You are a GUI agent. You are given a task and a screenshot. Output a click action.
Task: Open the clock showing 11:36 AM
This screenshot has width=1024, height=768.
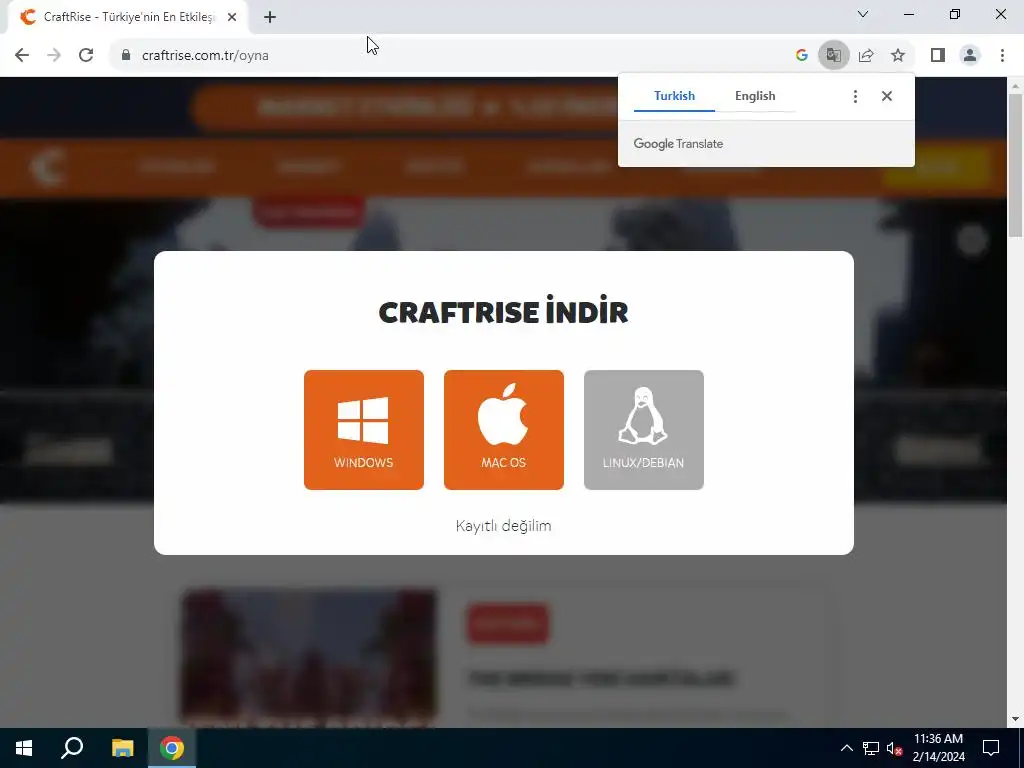click(938, 748)
